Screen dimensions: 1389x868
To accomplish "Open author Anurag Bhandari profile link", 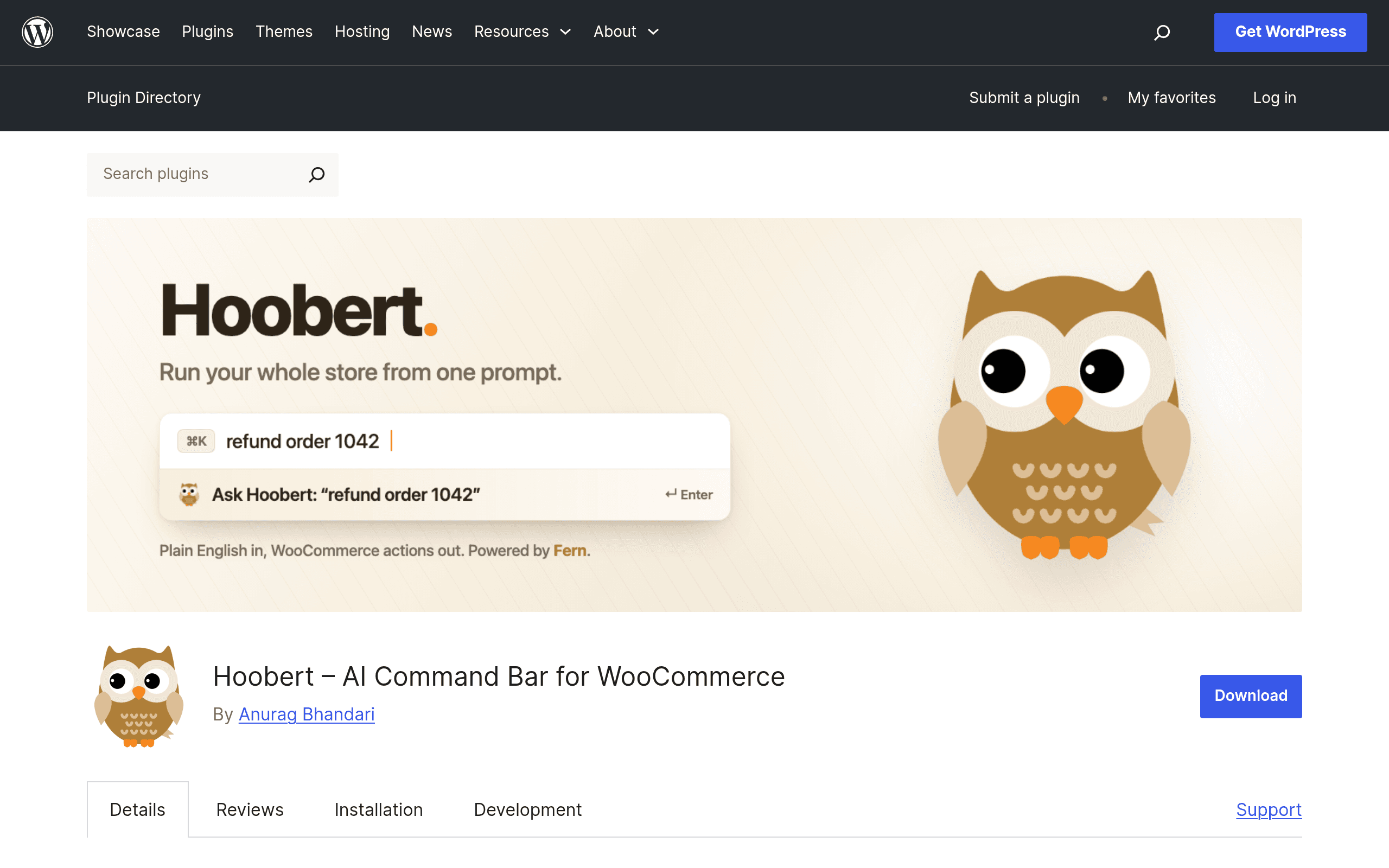I will coord(307,713).
